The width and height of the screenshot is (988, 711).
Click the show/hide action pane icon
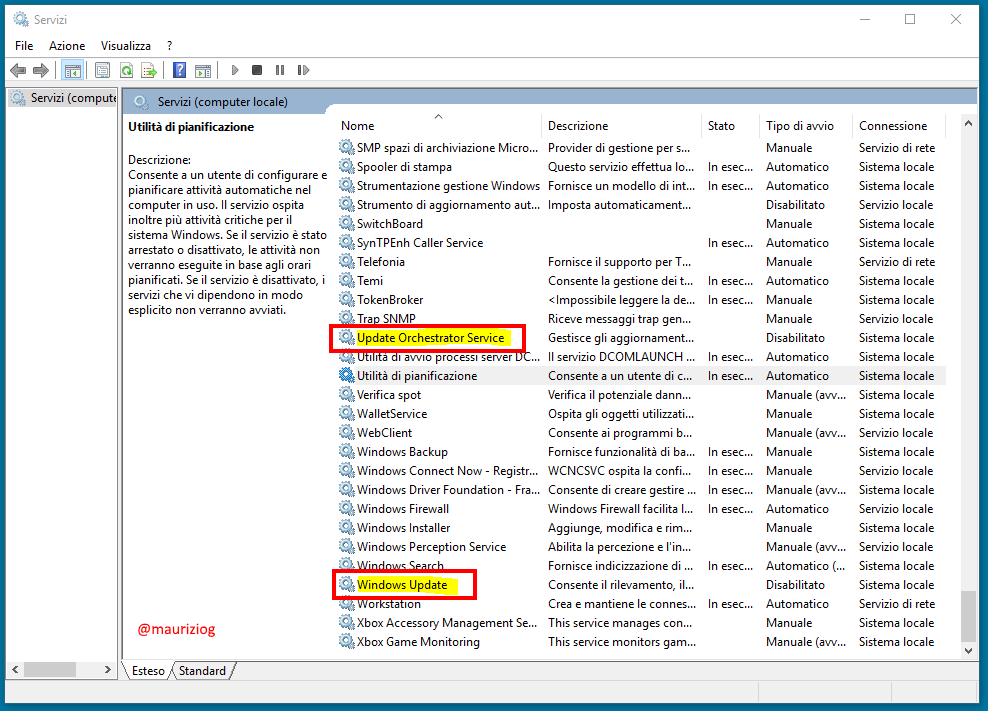point(203,71)
